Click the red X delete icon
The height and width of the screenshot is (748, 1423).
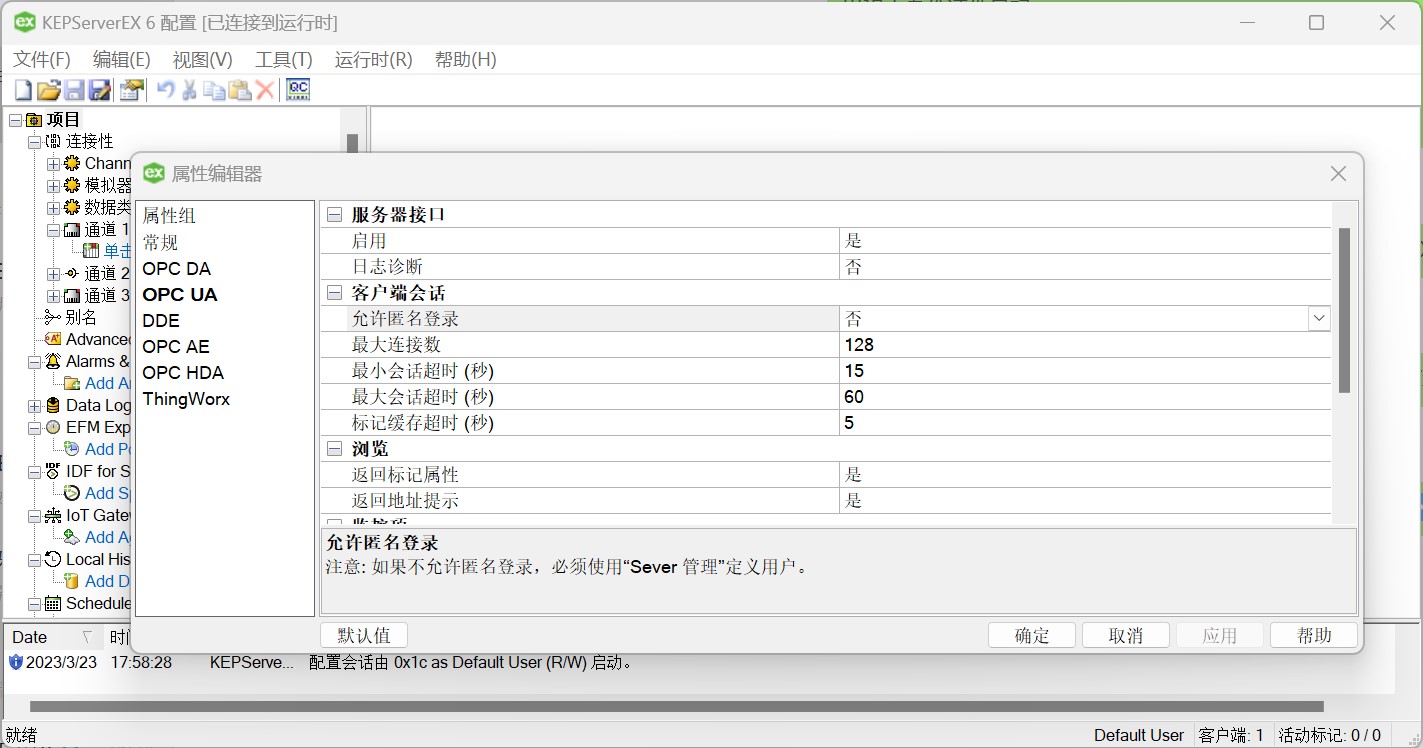point(263,89)
